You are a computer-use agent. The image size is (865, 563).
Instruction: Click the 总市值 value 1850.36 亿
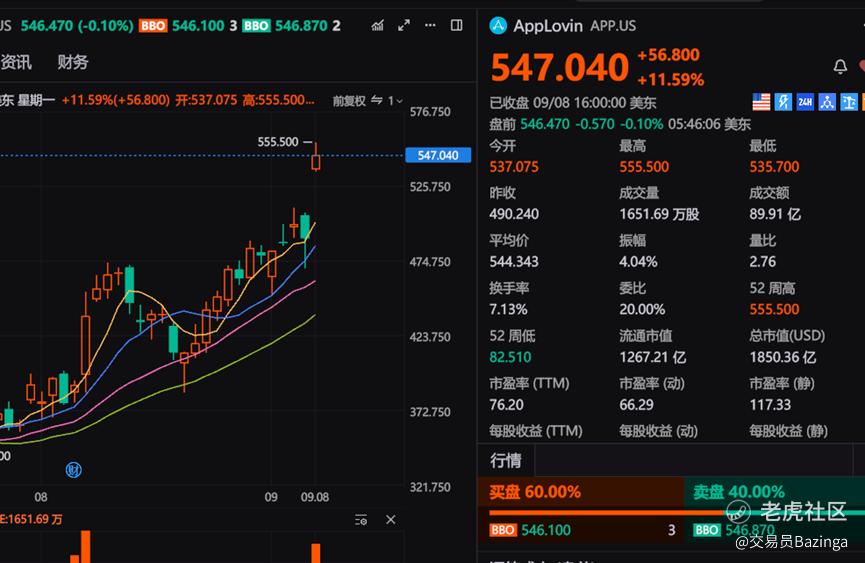(783, 357)
